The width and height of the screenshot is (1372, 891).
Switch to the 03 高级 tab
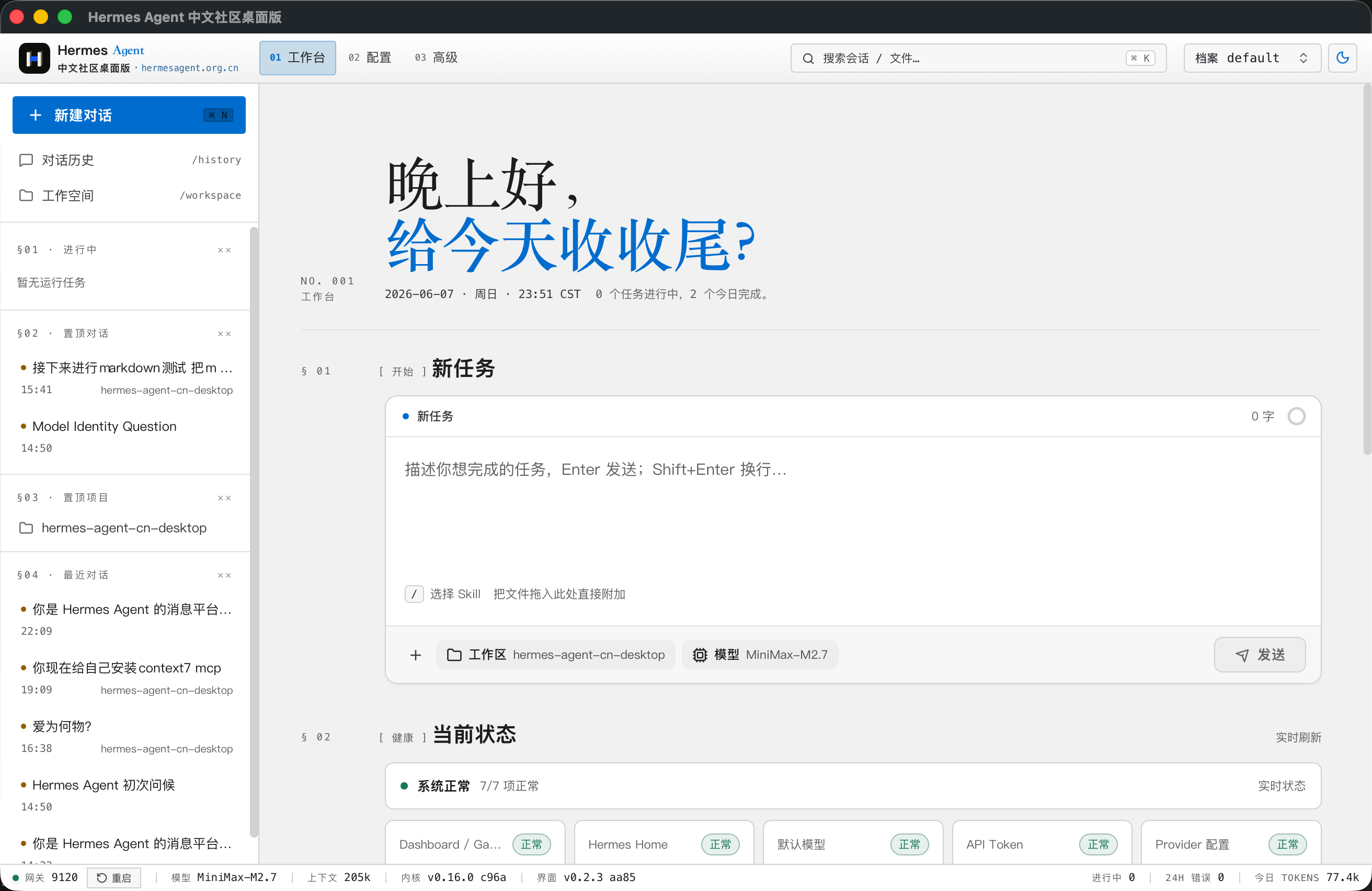[437, 58]
